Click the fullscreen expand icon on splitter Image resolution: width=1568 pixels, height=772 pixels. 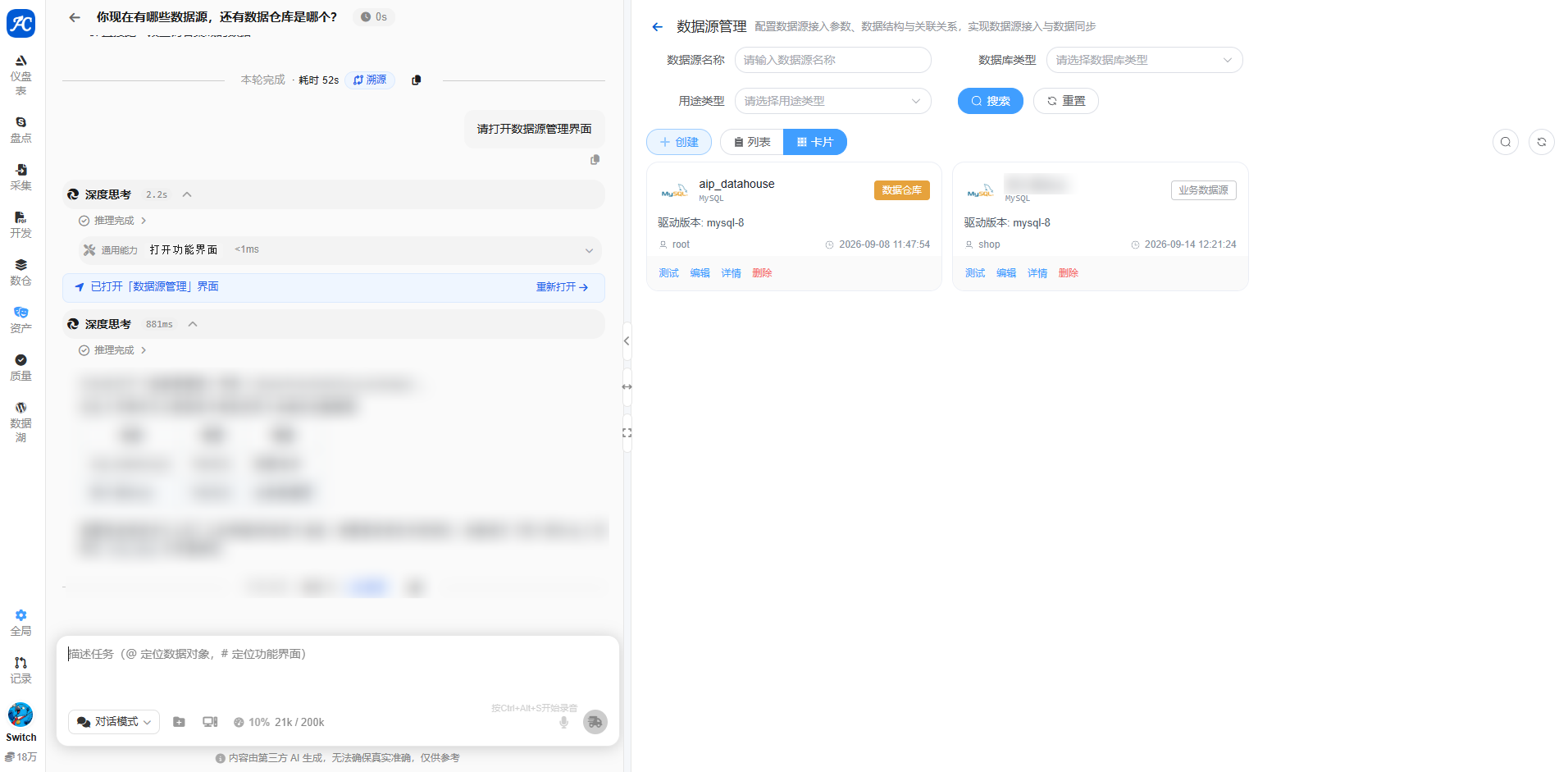627,433
